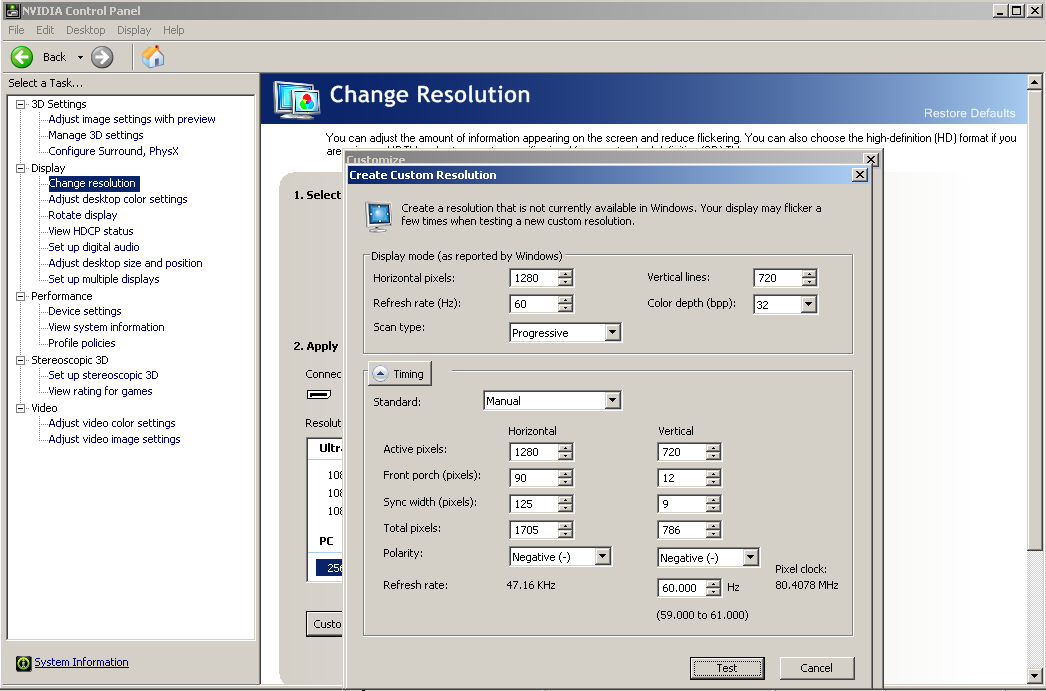This screenshot has width=1046, height=691.
Task: Select Adjust video color settings
Action: point(112,424)
